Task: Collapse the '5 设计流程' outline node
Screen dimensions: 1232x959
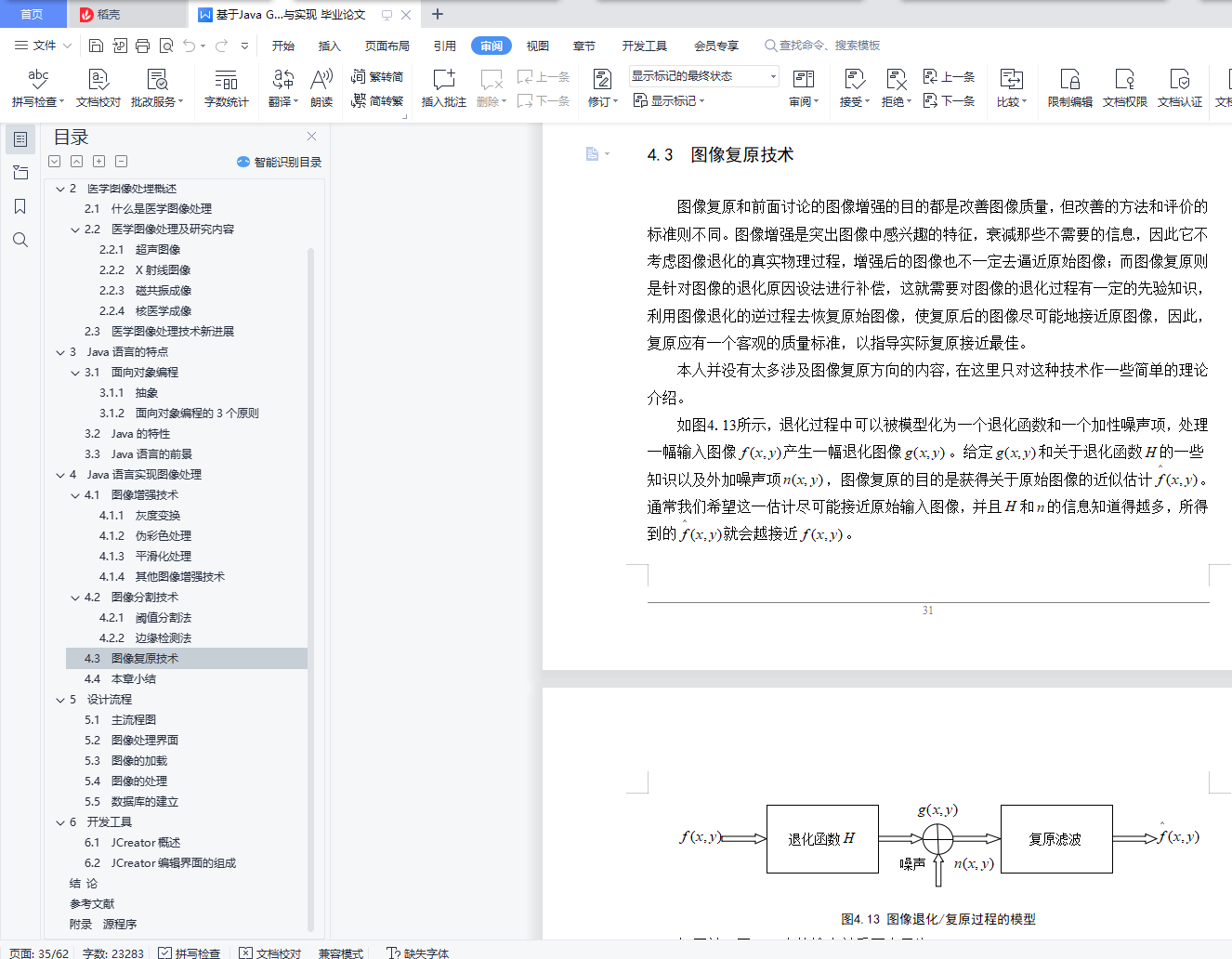Action: pos(60,700)
